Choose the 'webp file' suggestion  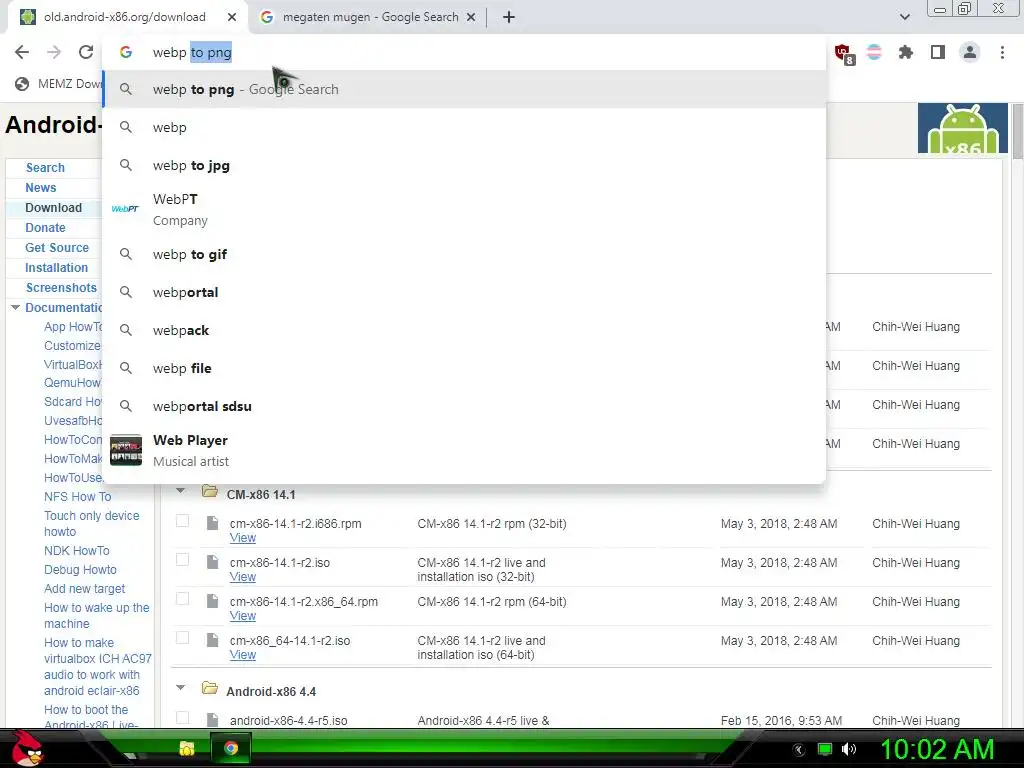click(464, 368)
